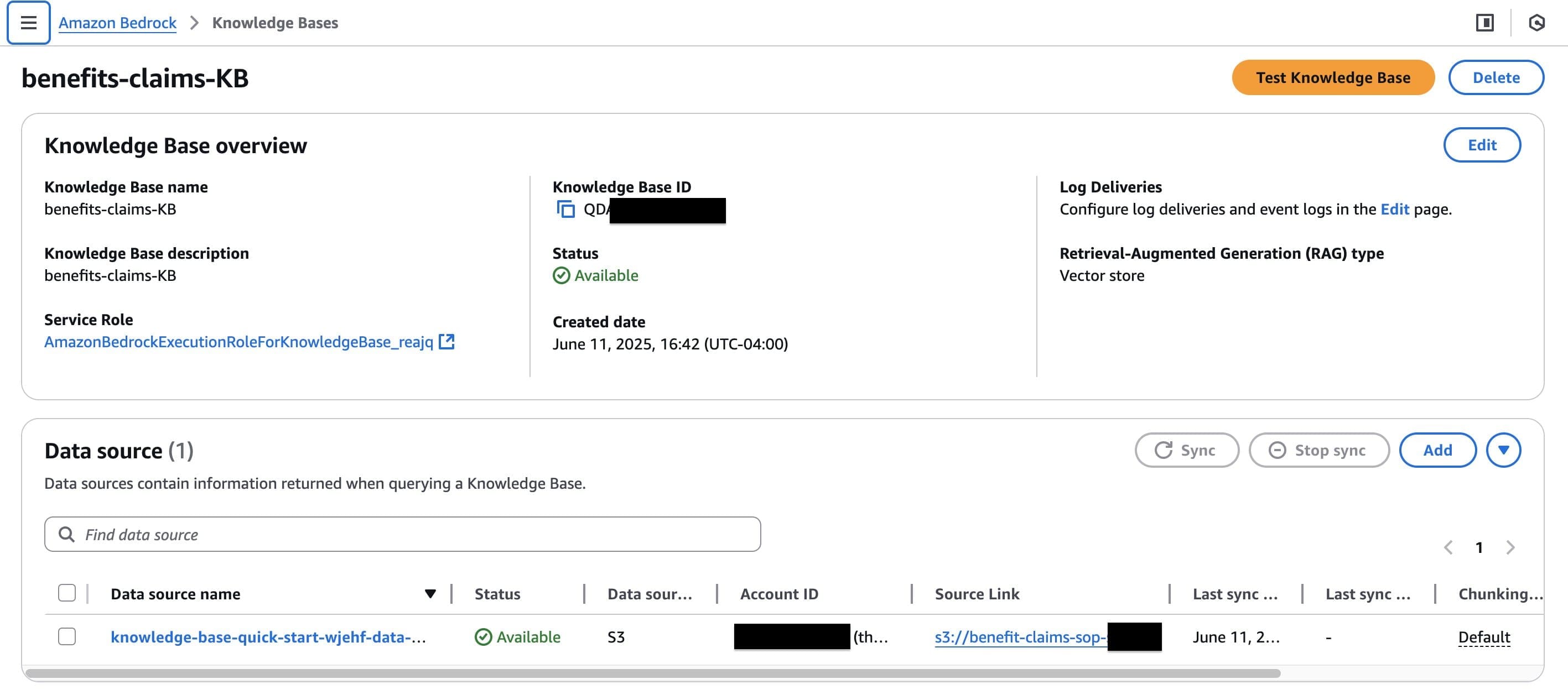
Task: Click the Test Knowledge Base button
Action: pos(1333,77)
